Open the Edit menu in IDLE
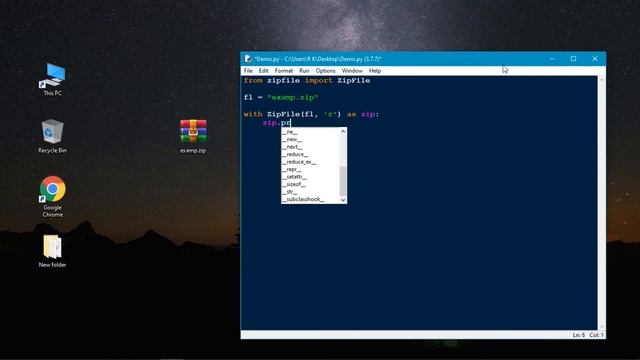The image size is (640, 360). coord(264,71)
